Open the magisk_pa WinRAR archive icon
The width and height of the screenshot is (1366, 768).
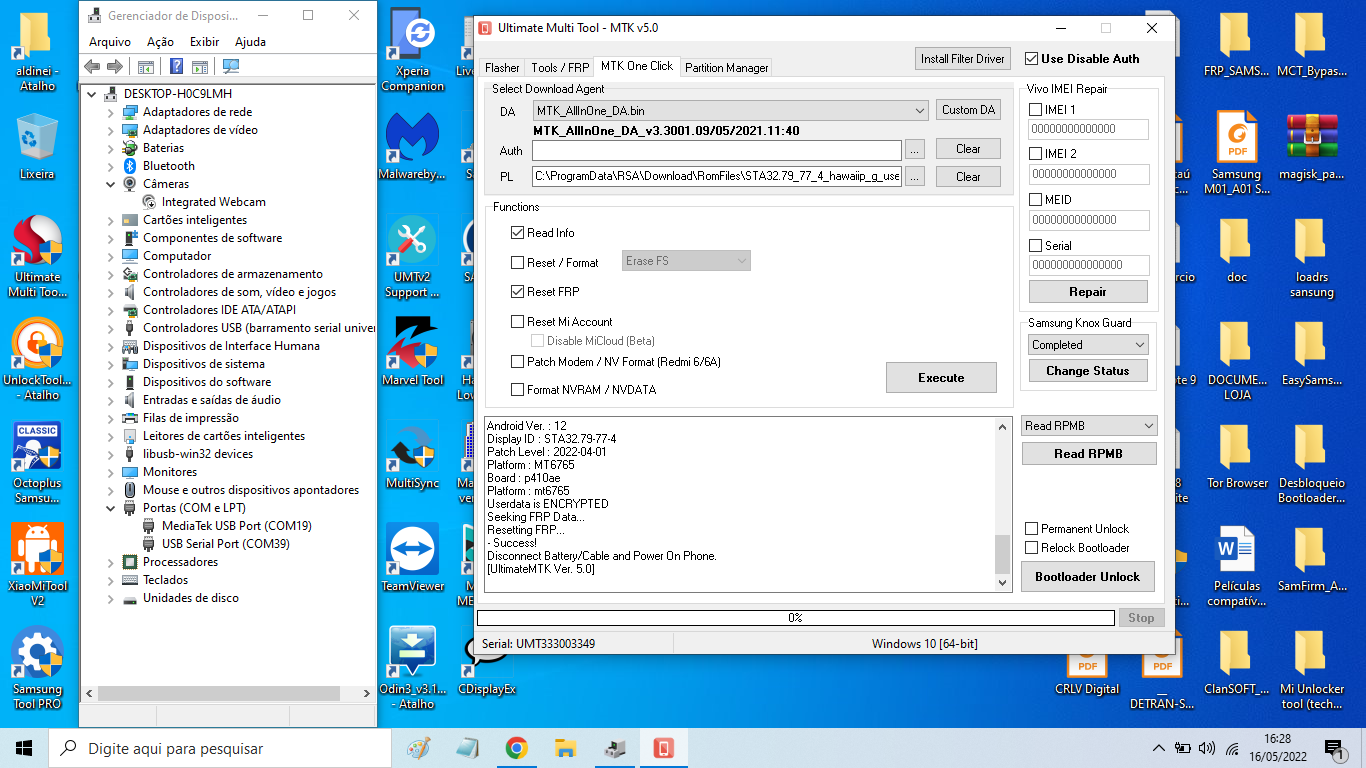1312,146
